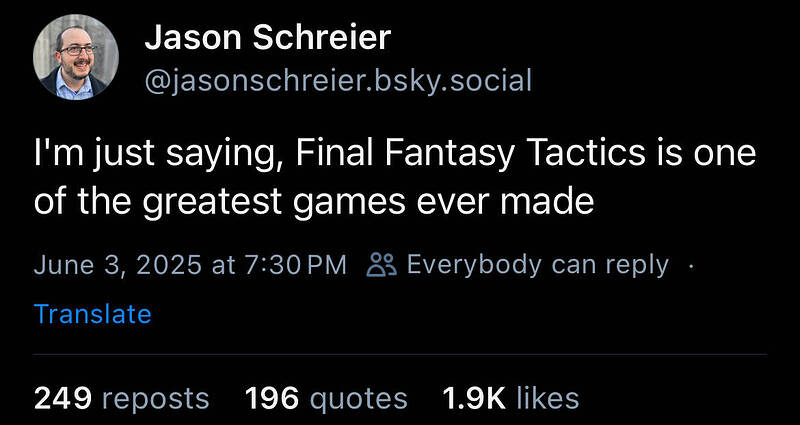Open the "Everybody can reply" setting
The height and width of the screenshot is (425, 800).
(537, 265)
